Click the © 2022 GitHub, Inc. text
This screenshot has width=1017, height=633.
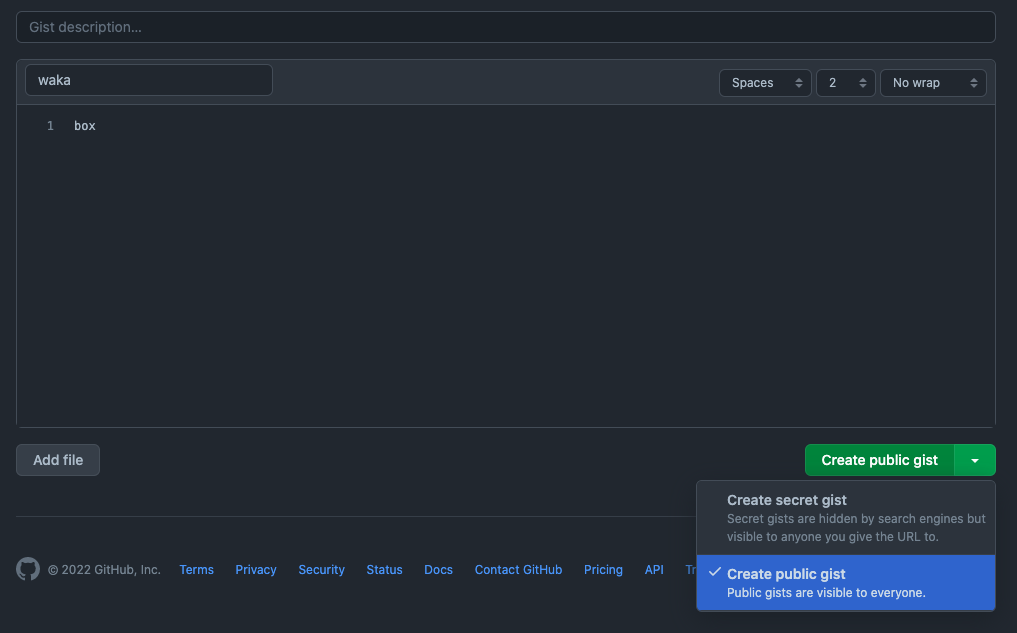click(104, 569)
